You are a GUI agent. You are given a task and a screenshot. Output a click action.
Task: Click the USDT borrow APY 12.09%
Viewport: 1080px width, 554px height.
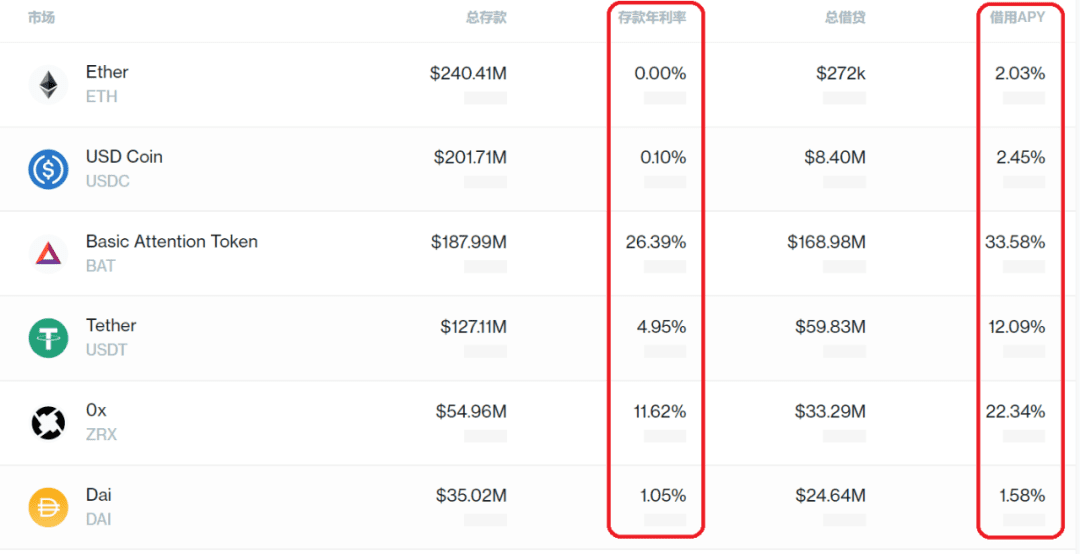point(1015,327)
